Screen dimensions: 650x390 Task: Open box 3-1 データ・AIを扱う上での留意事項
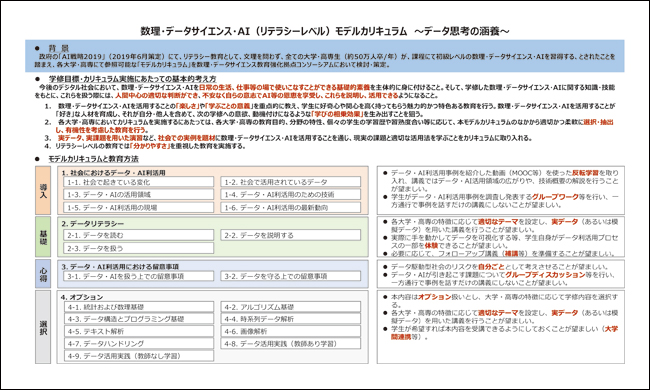coord(138,276)
